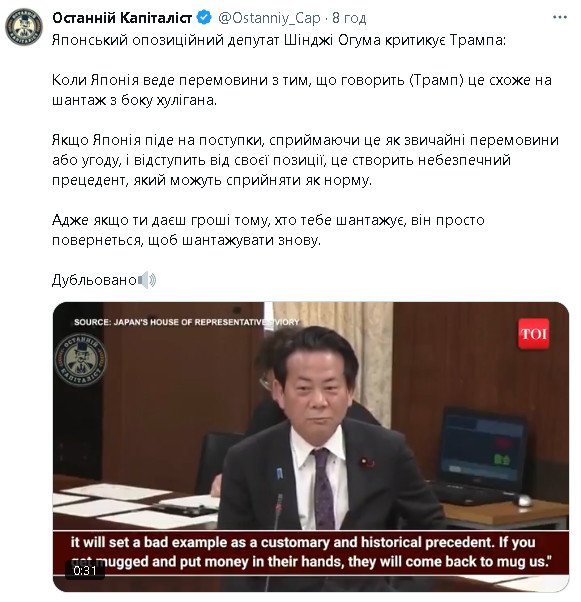The image size is (581, 602).
Task: Click the laptop screen in video background
Action: 483,446
